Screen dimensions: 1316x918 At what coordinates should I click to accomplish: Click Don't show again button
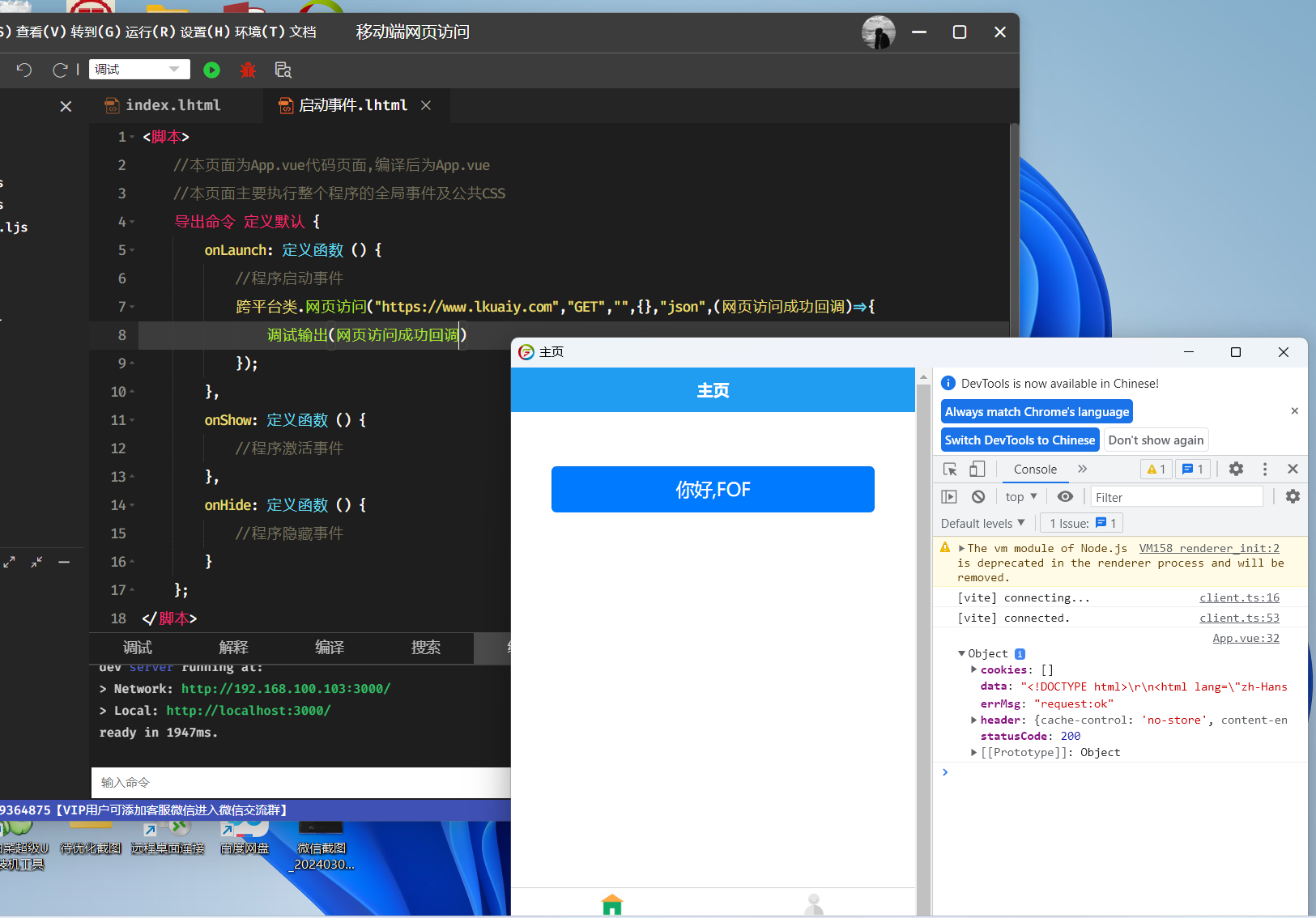1156,440
